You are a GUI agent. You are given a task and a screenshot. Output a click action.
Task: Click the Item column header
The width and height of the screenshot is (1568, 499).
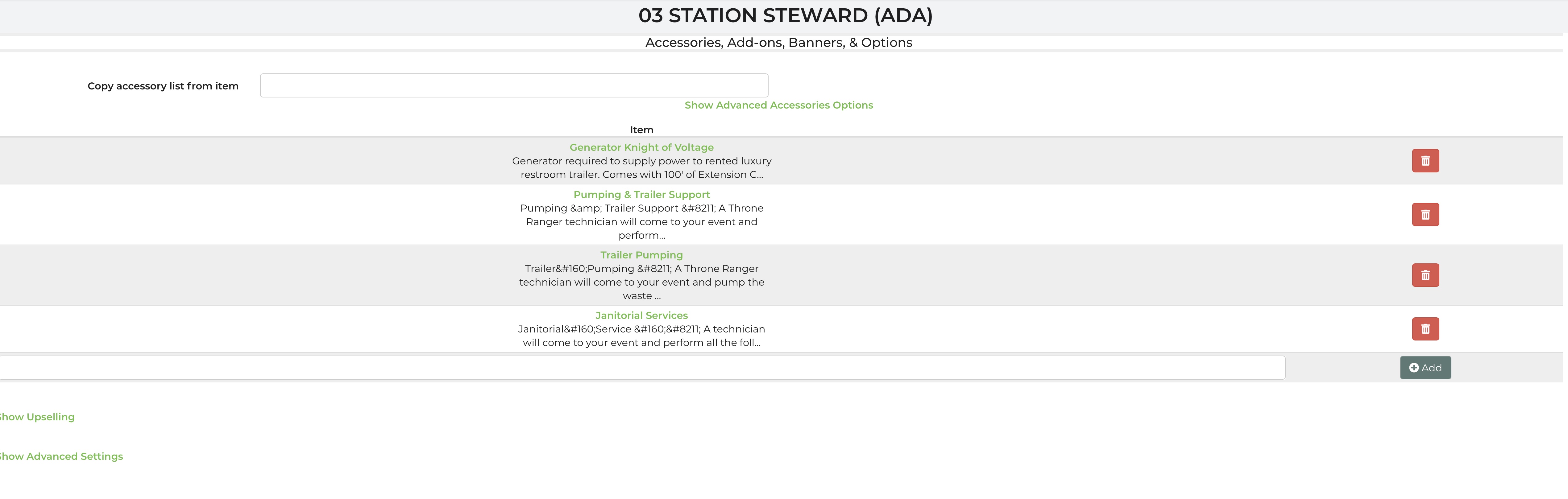tap(641, 130)
